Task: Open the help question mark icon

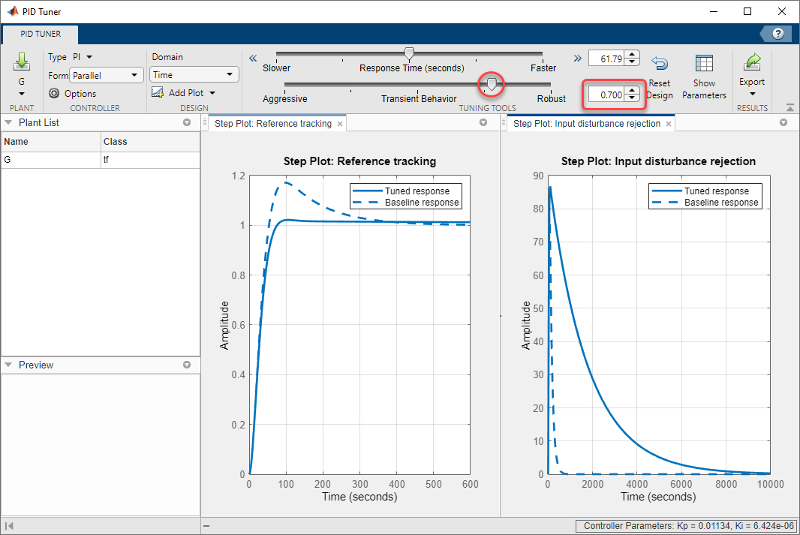Action: (778, 34)
